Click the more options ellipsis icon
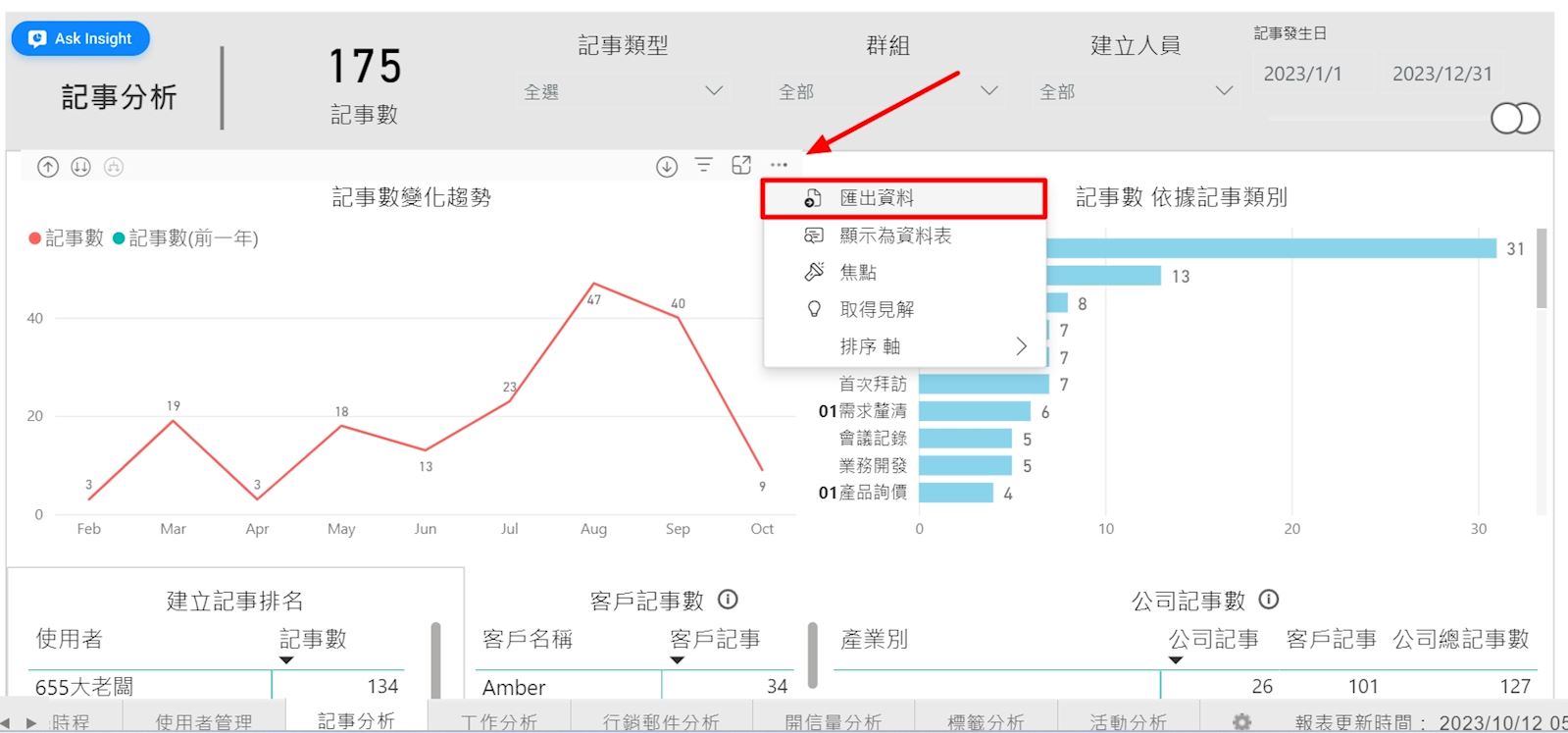This screenshot has width=1568, height=733. click(x=779, y=166)
